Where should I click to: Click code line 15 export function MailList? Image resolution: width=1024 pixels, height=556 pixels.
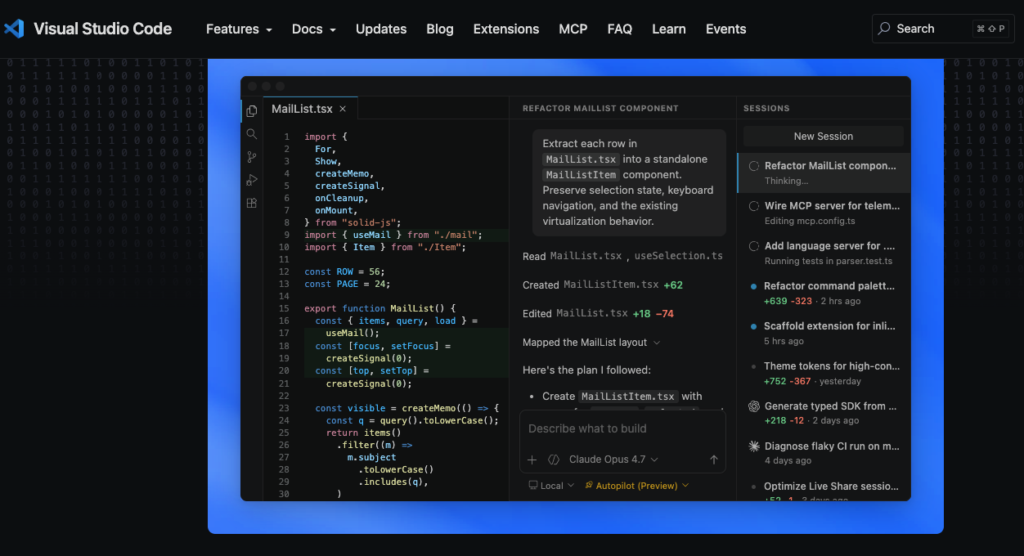click(x=380, y=308)
